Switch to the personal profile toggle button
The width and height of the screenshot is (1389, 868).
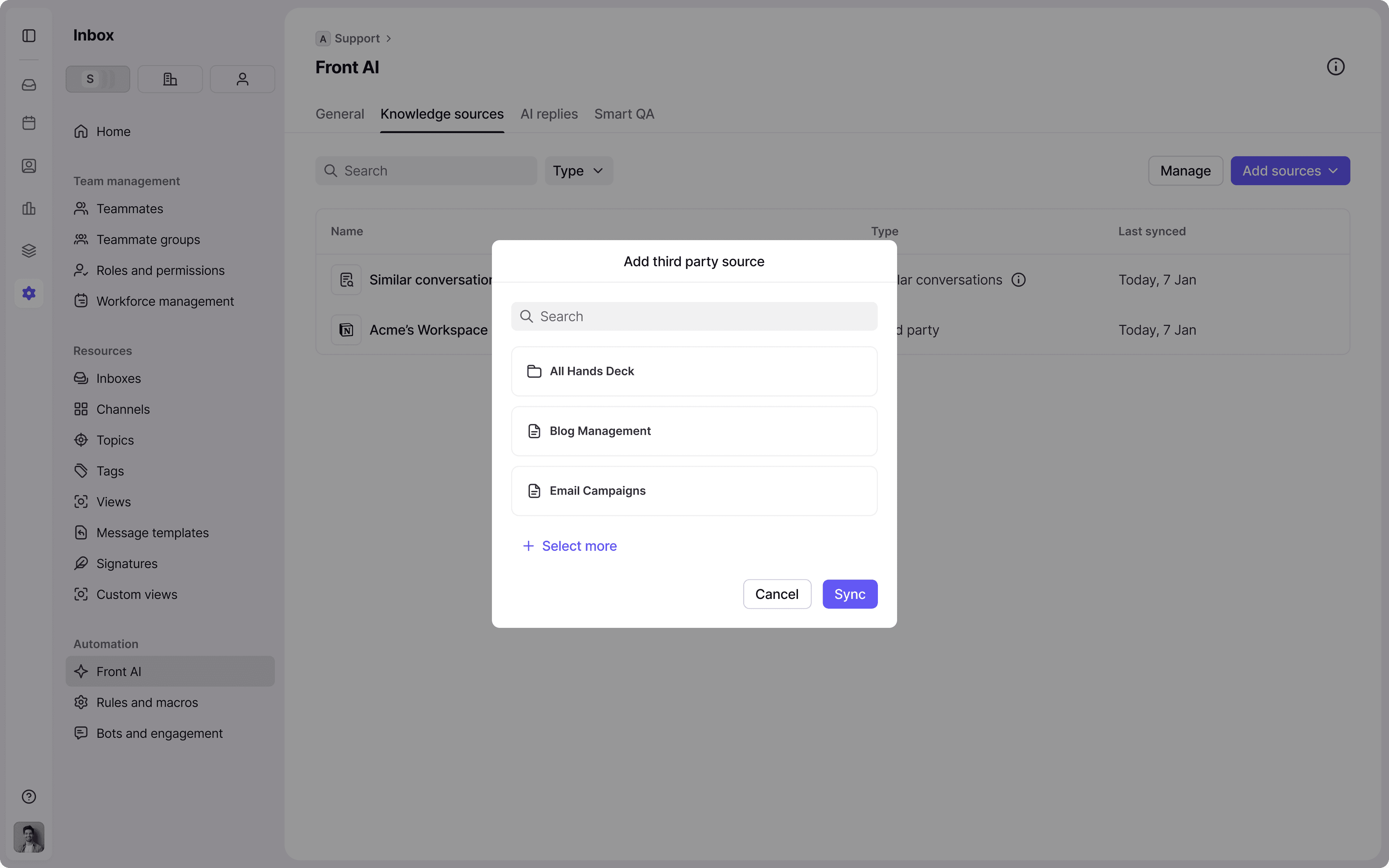pyautogui.click(x=242, y=78)
